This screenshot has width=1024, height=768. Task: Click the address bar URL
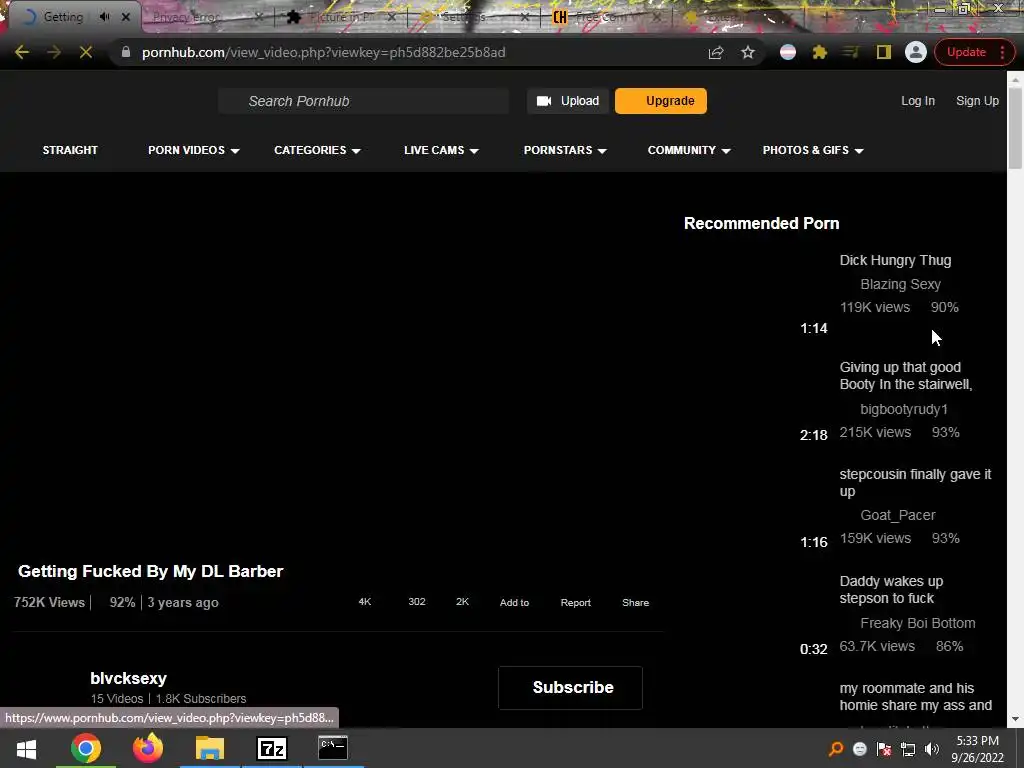[323, 52]
